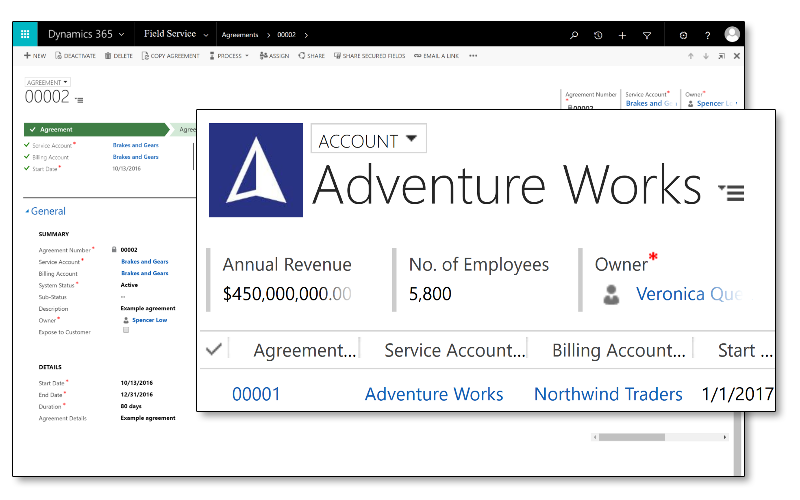The width and height of the screenshot is (800, 500).
Task: Open record menu icon beside 00002 title
Action: click(79, 100)
